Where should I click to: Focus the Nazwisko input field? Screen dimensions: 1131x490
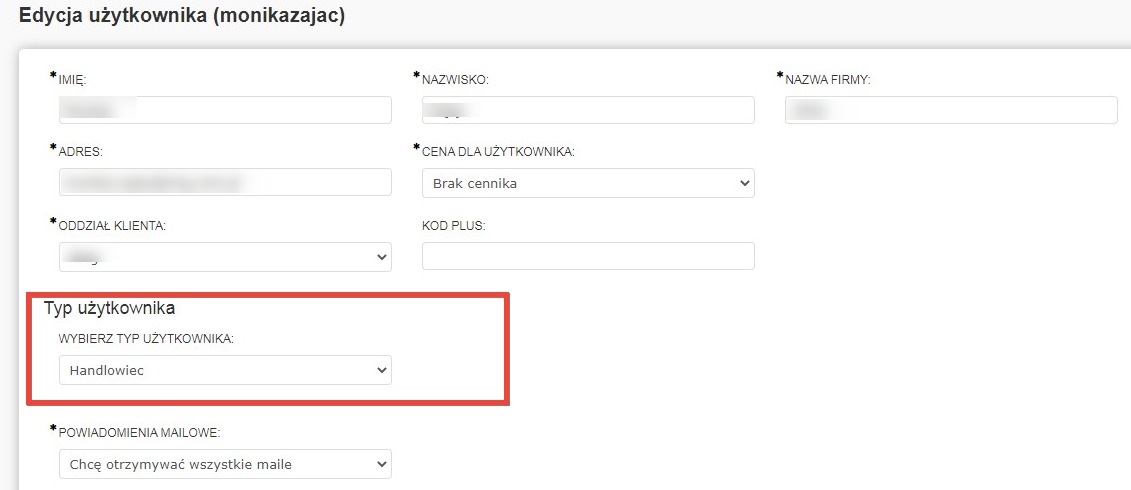(x=588, y=110)
